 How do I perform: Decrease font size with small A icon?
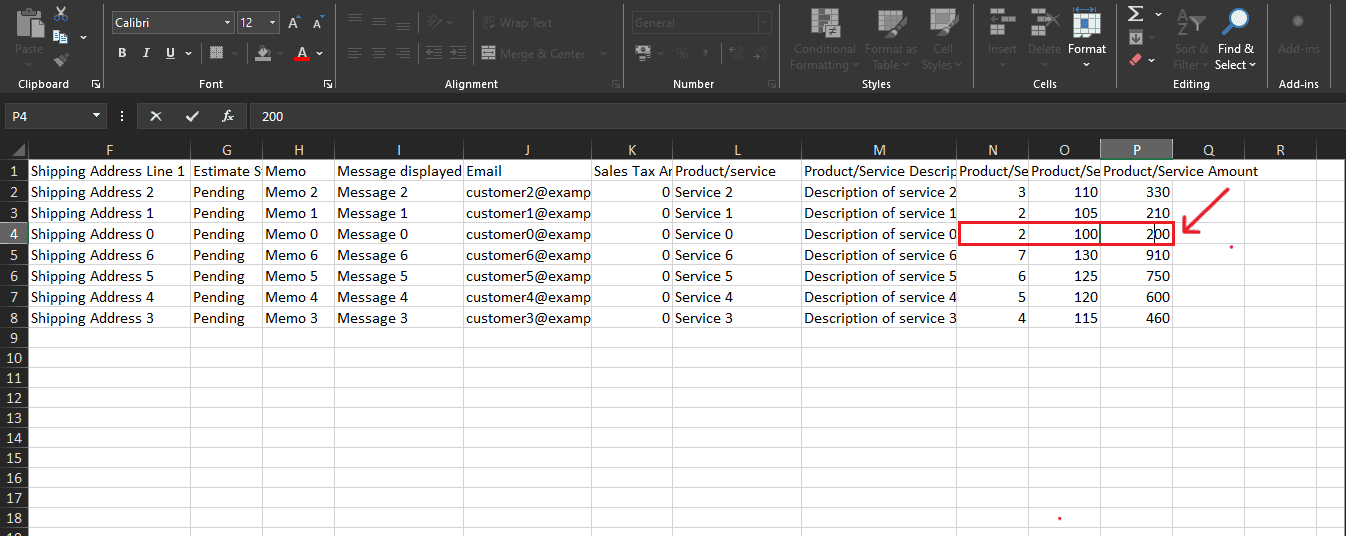tap(318, 22)
